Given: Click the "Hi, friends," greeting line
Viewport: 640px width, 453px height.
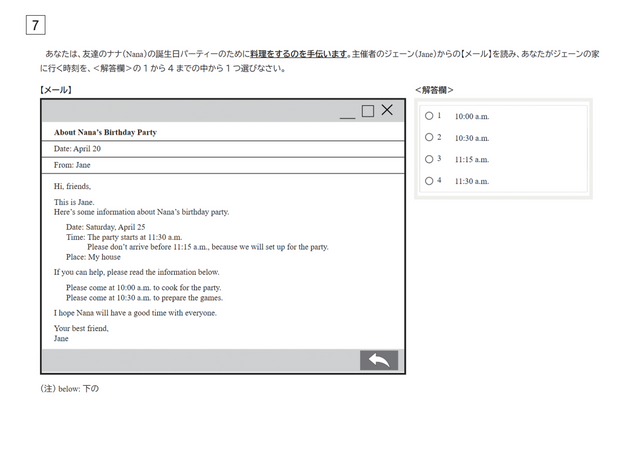Looking at the screenshot, I should tap(72, 186).
